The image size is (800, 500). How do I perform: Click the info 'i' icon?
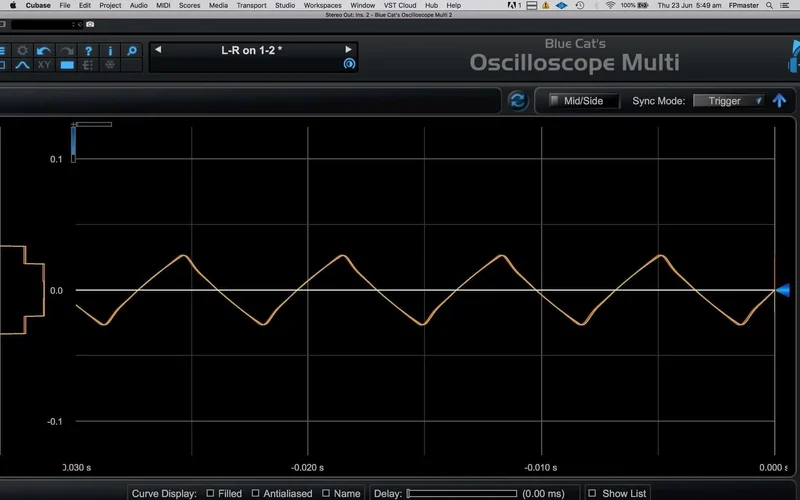110,50
